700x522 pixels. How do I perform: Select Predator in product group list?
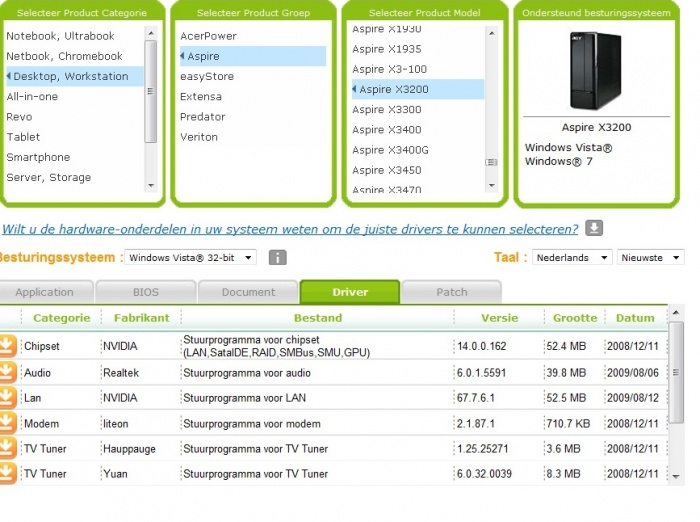coord(203,117)
